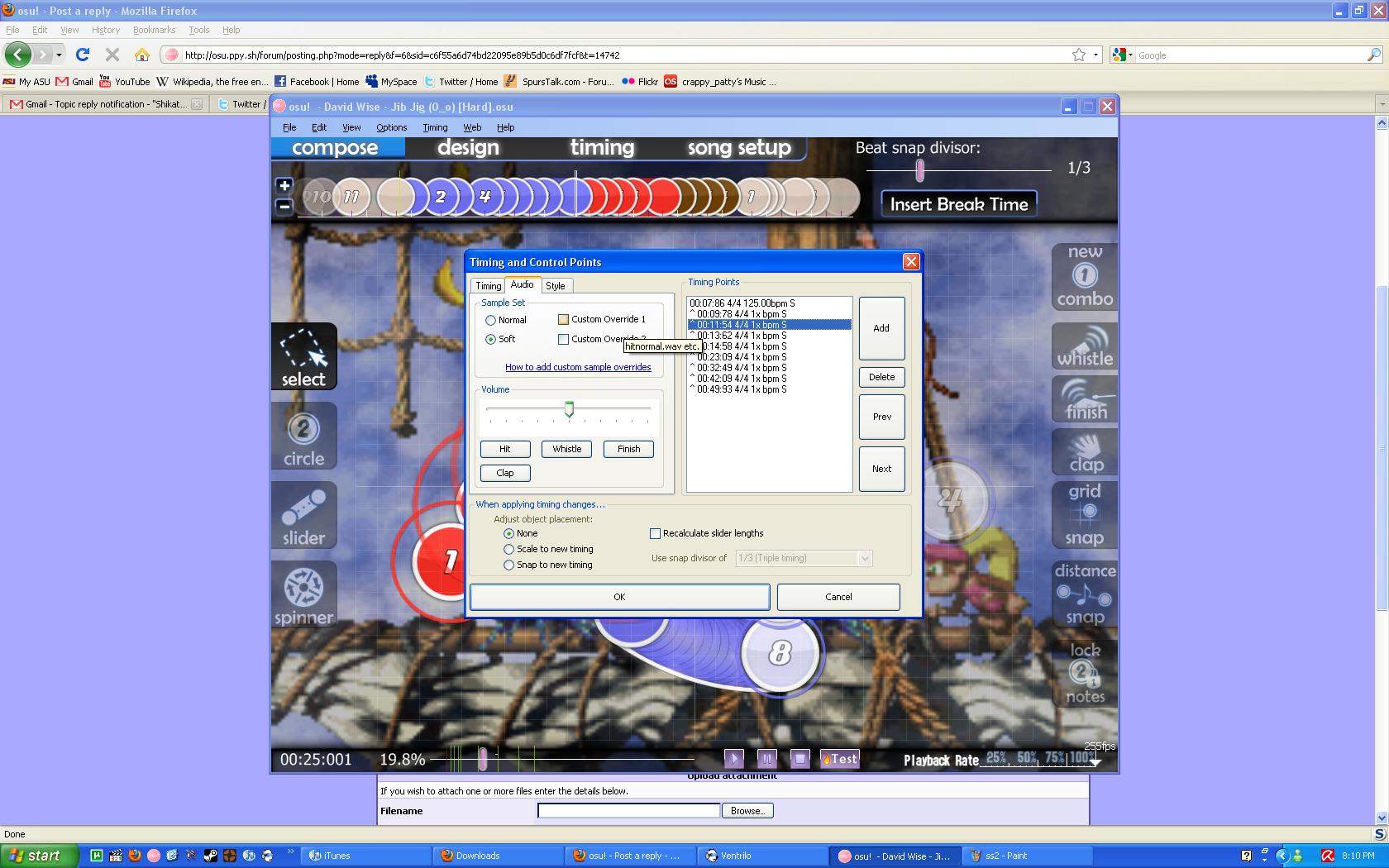Go back in Firefox
1389x868 pixels.
point(18,55)
